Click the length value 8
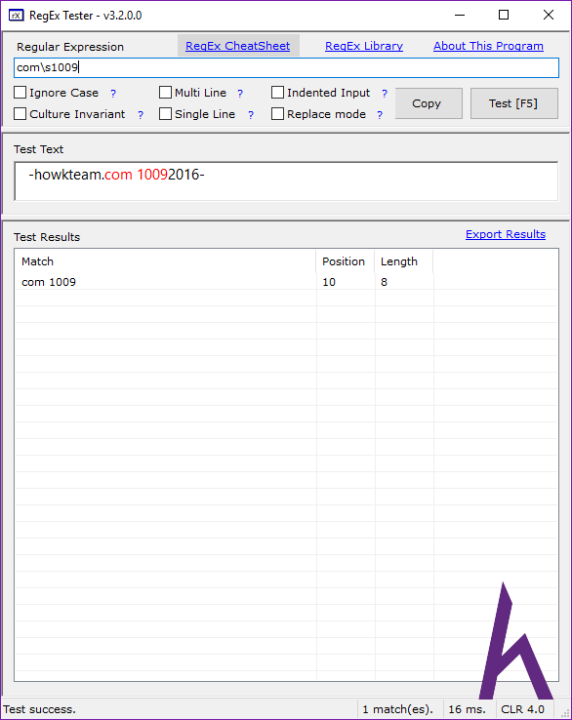Viewport: 572px width, 720px height. coord(384,282)
